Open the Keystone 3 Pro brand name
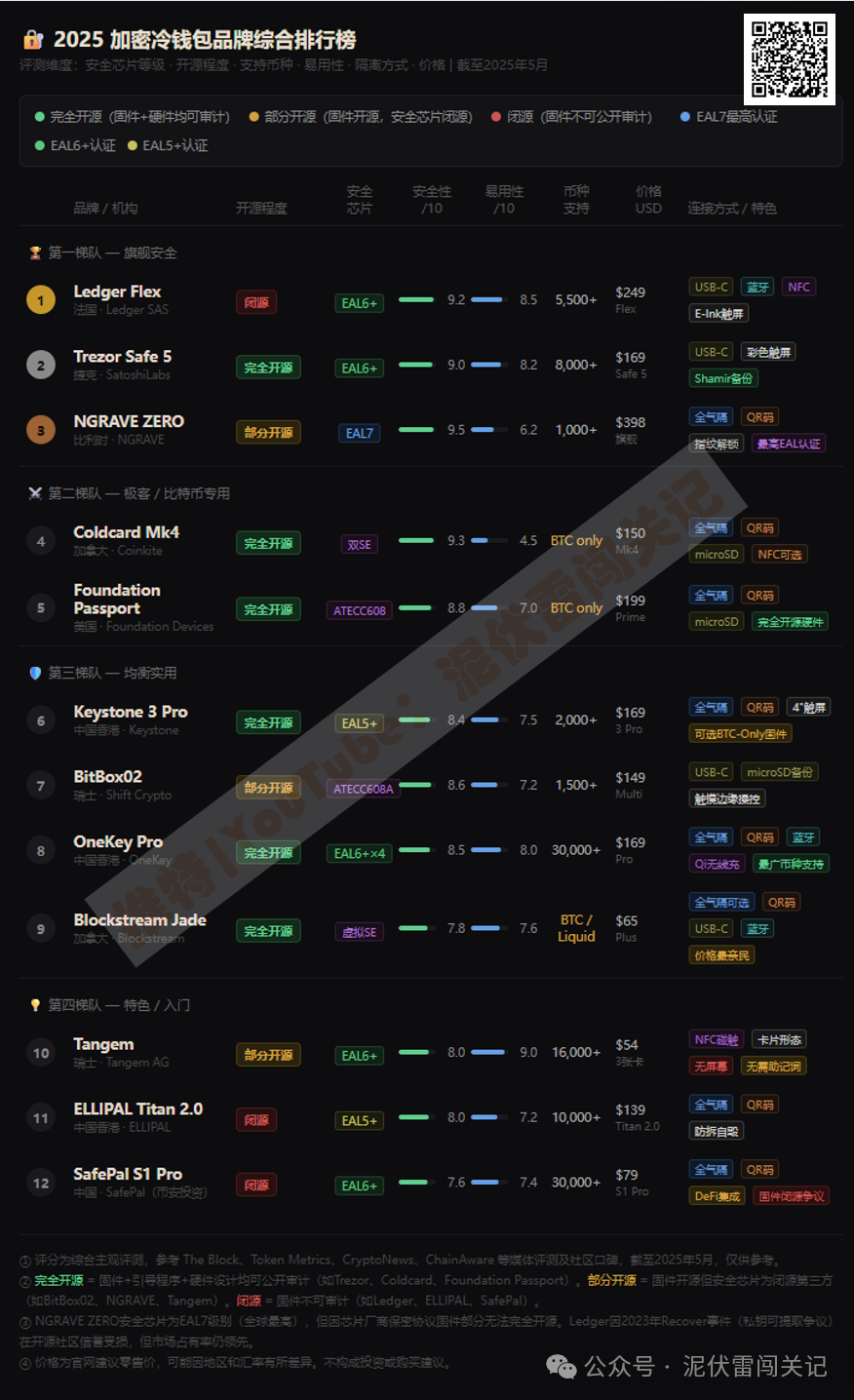 click(131, 712)
